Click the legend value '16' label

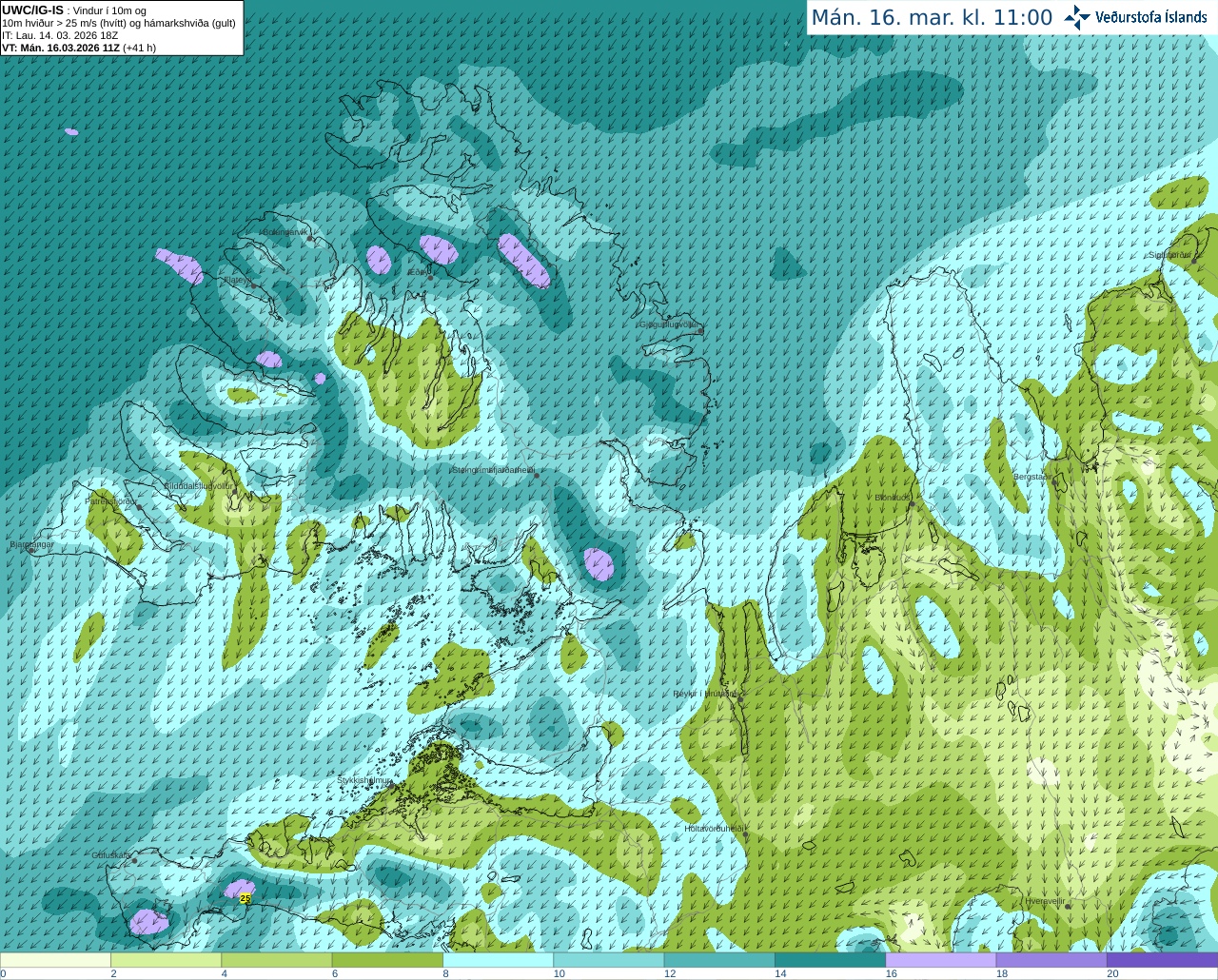pos(892,973)
